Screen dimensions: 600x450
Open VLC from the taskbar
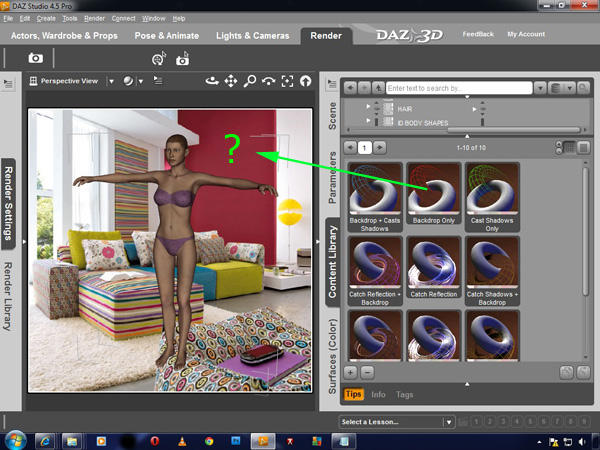pyautogui.click(x=182, y=441)
